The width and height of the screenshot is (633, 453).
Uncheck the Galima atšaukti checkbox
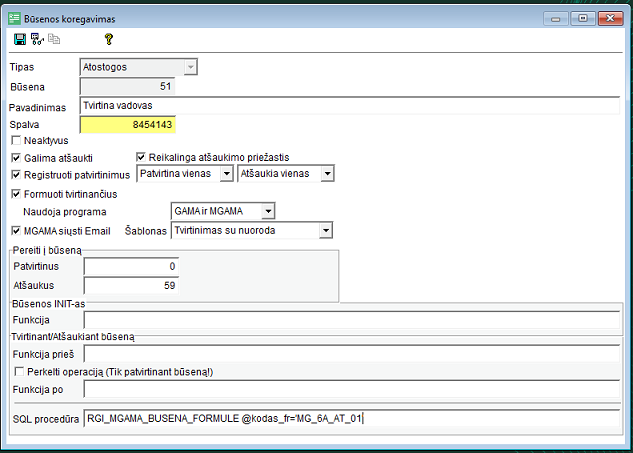tap(16, 158)
